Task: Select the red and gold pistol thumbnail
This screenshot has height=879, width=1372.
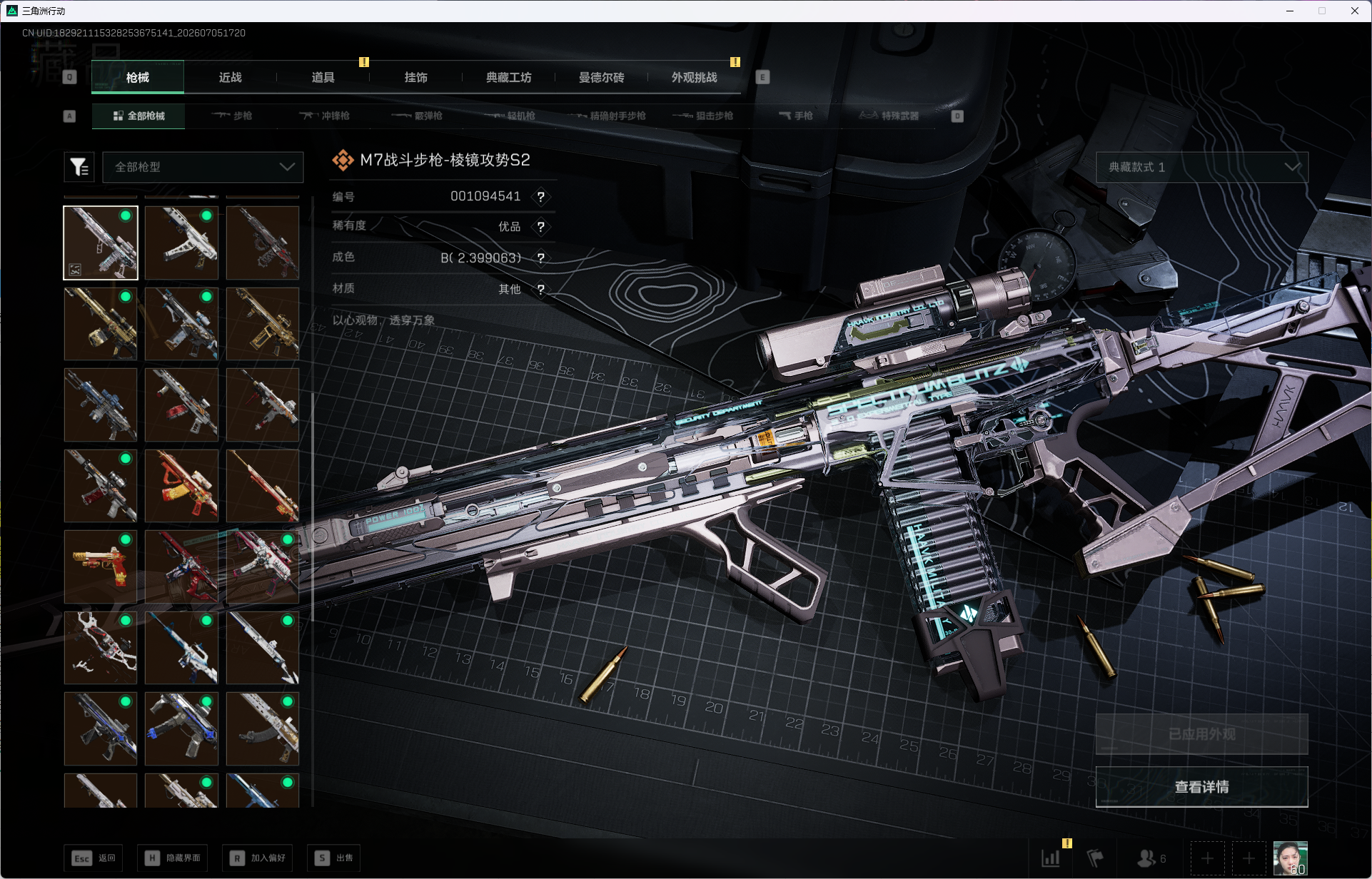Action: click(x=101, y=566)
